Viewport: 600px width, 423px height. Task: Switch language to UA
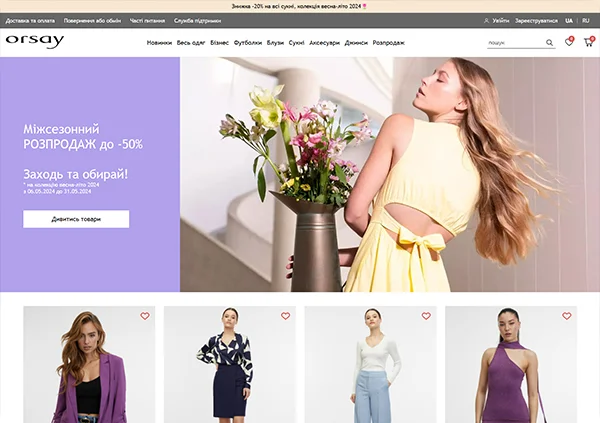coord(569,20)
